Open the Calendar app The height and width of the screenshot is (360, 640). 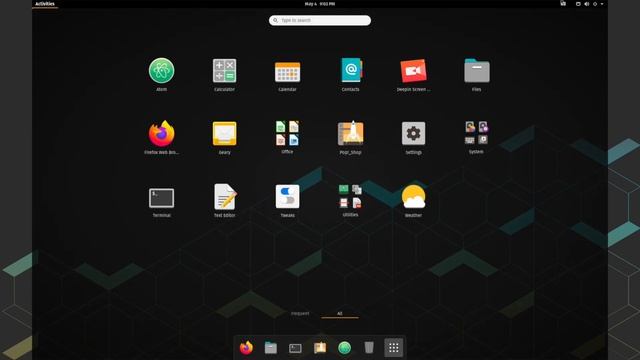[287, 72]
